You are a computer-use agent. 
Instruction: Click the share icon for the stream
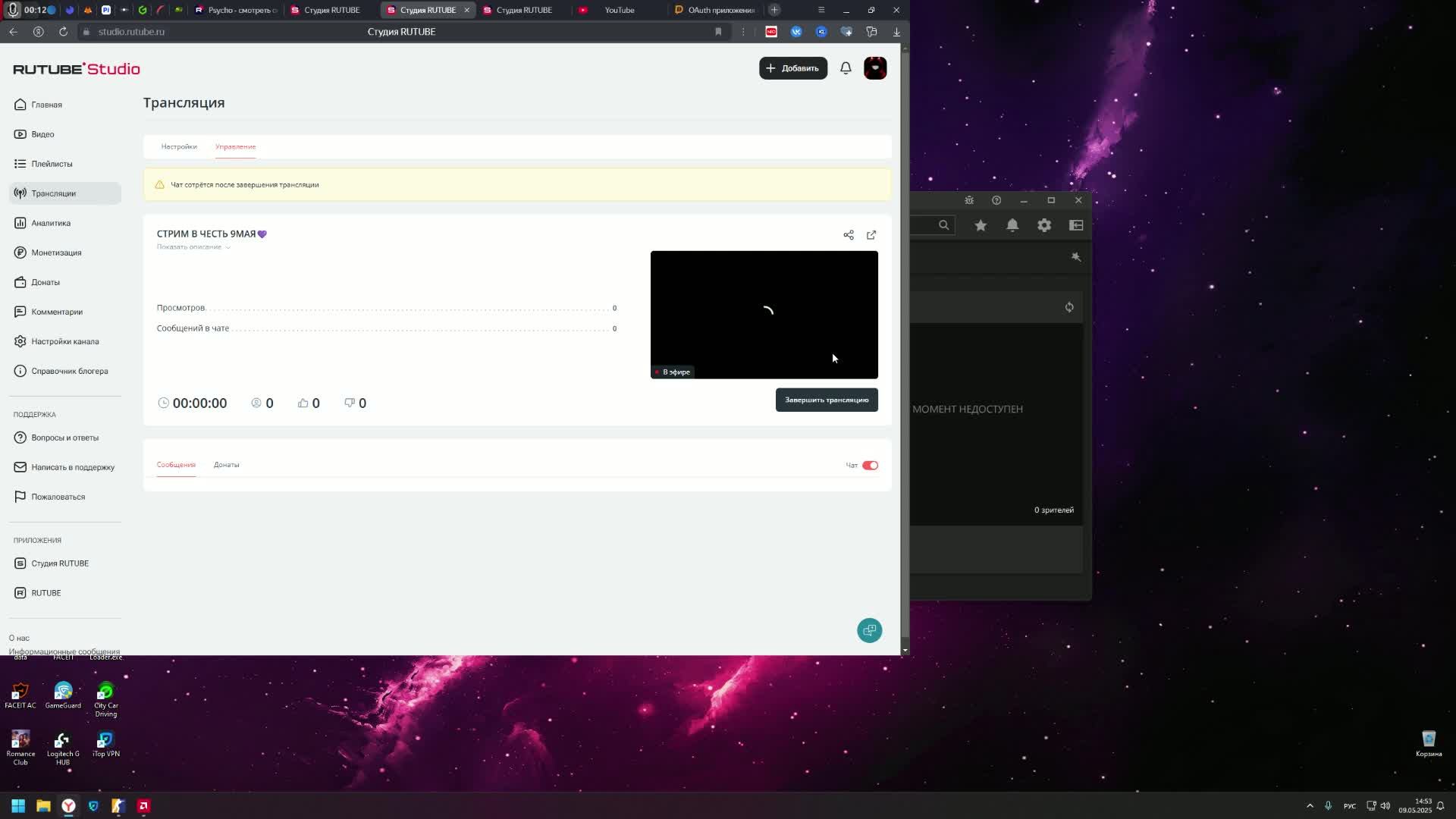click(849, 235)
